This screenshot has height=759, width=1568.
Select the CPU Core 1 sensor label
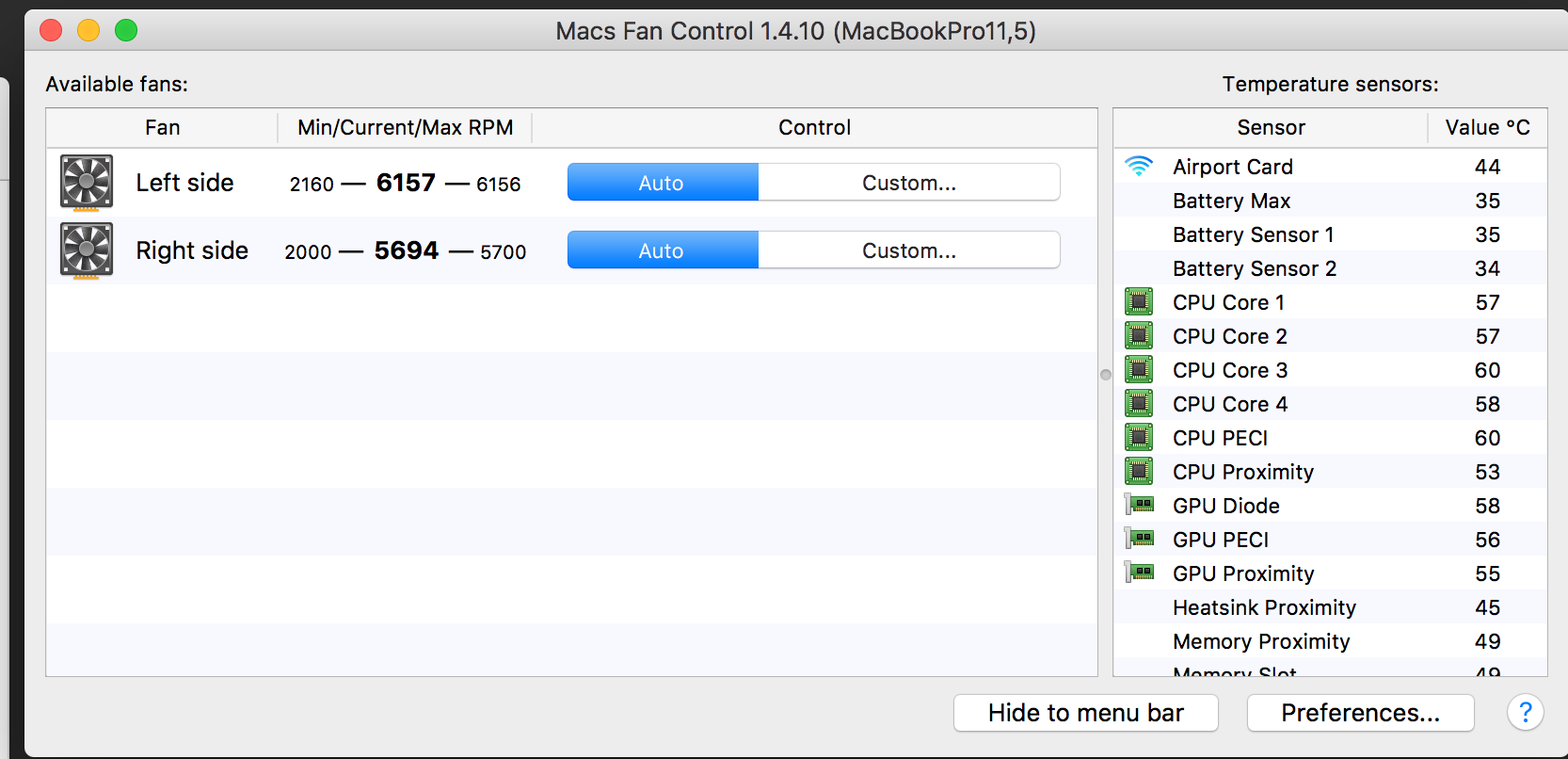pyautogui.click(x=1228, y=302)
